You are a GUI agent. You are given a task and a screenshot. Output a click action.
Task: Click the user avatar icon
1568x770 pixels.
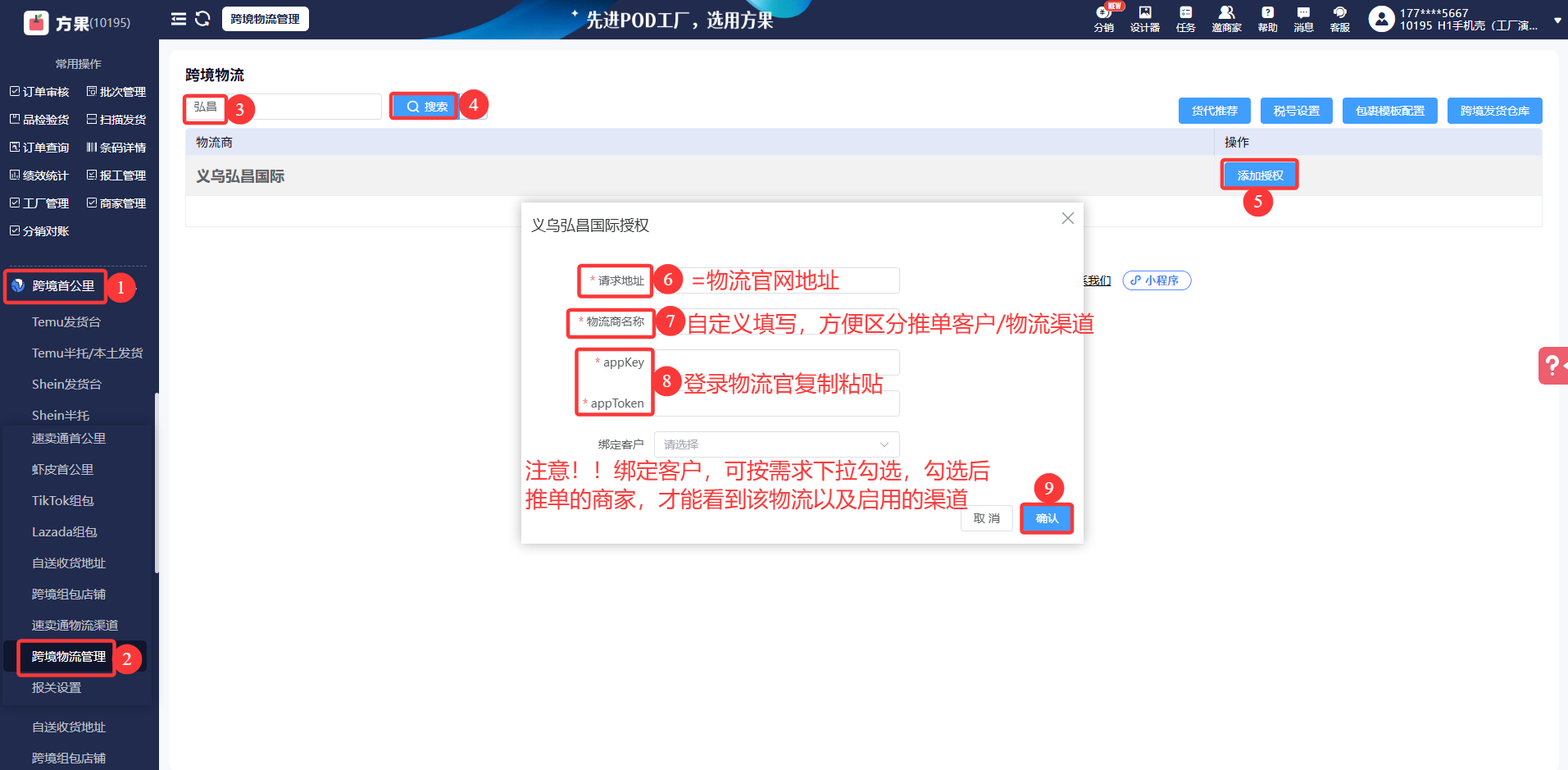tap(1381, 19)
